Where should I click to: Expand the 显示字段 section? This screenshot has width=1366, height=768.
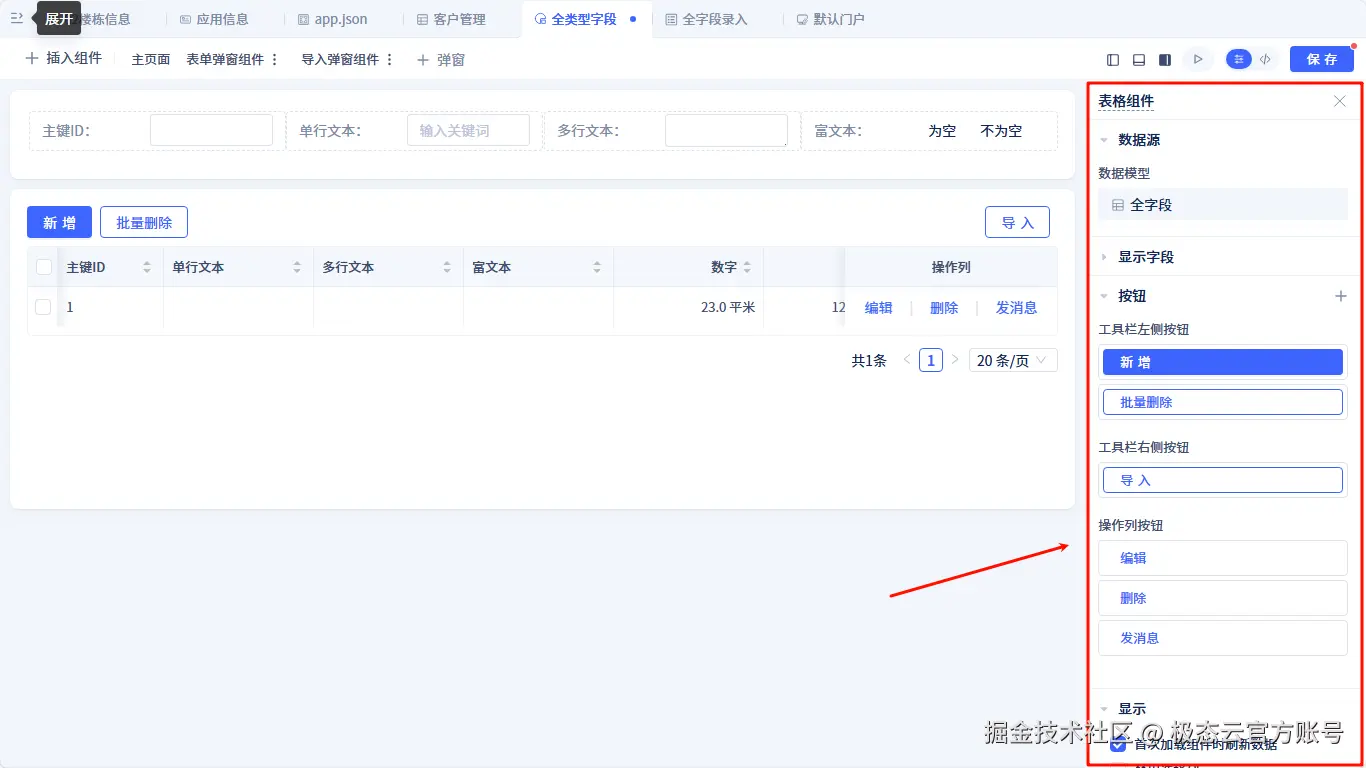[1104, 257]
